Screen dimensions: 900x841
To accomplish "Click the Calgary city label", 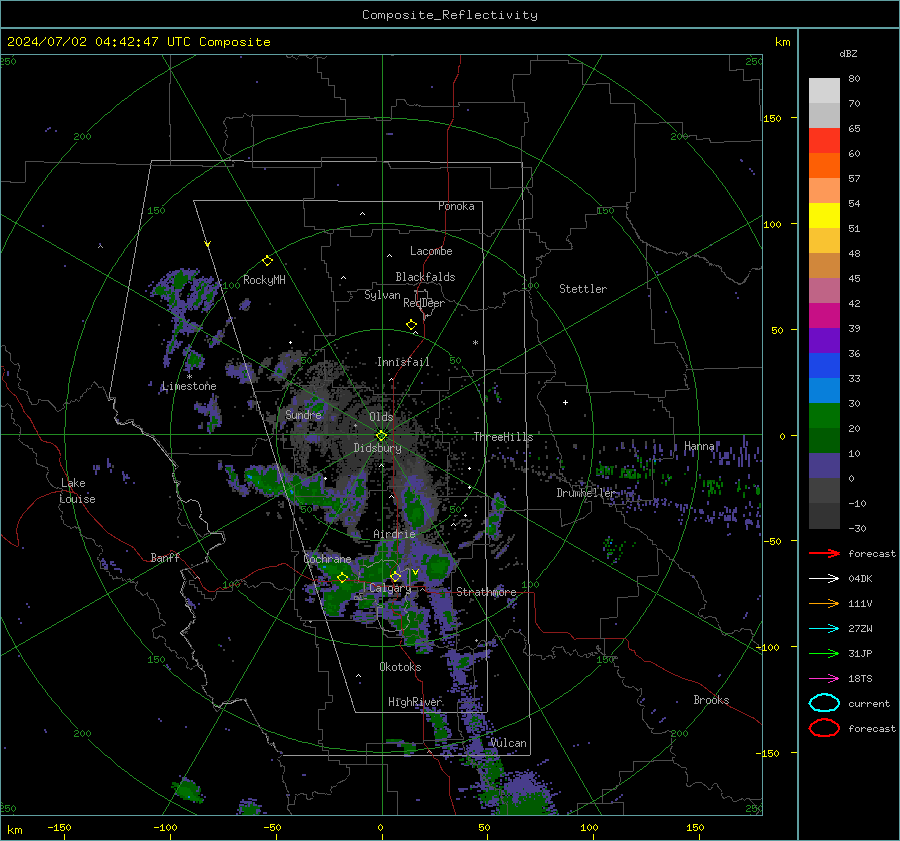I will coord(390,588).
